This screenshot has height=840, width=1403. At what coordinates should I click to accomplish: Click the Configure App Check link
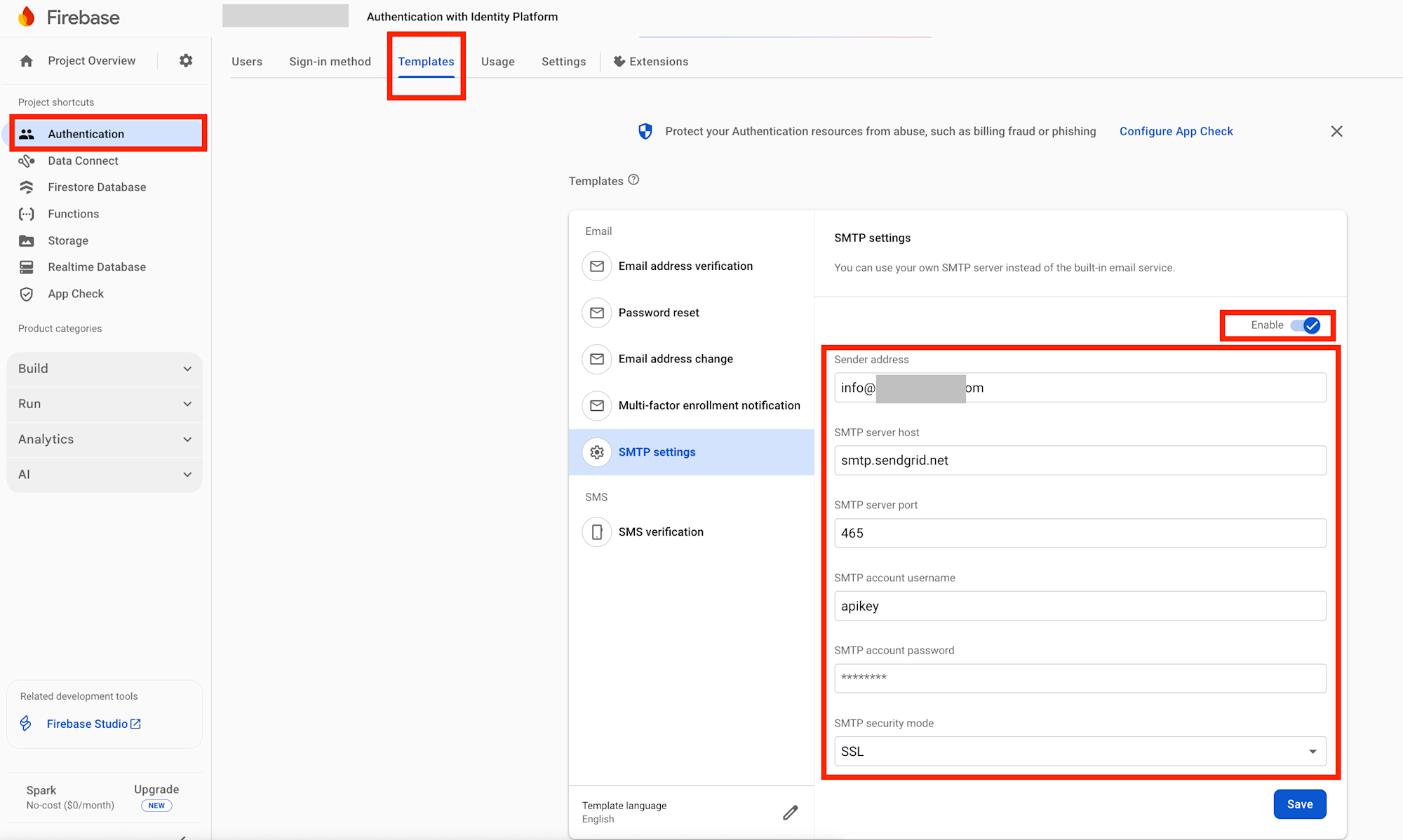click(1176, 131)
